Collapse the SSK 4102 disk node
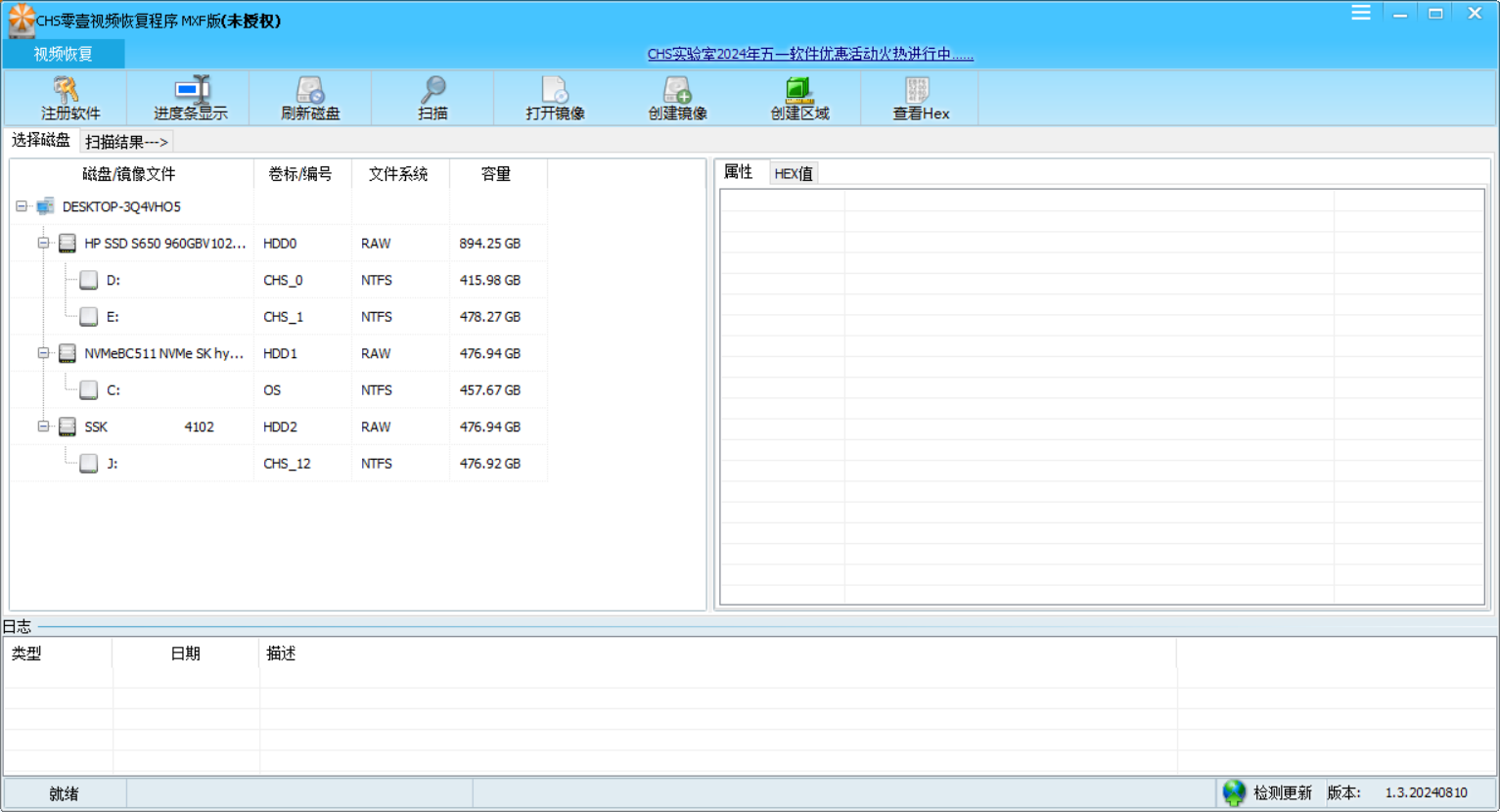1500x812 pixels. pos(43,427)
